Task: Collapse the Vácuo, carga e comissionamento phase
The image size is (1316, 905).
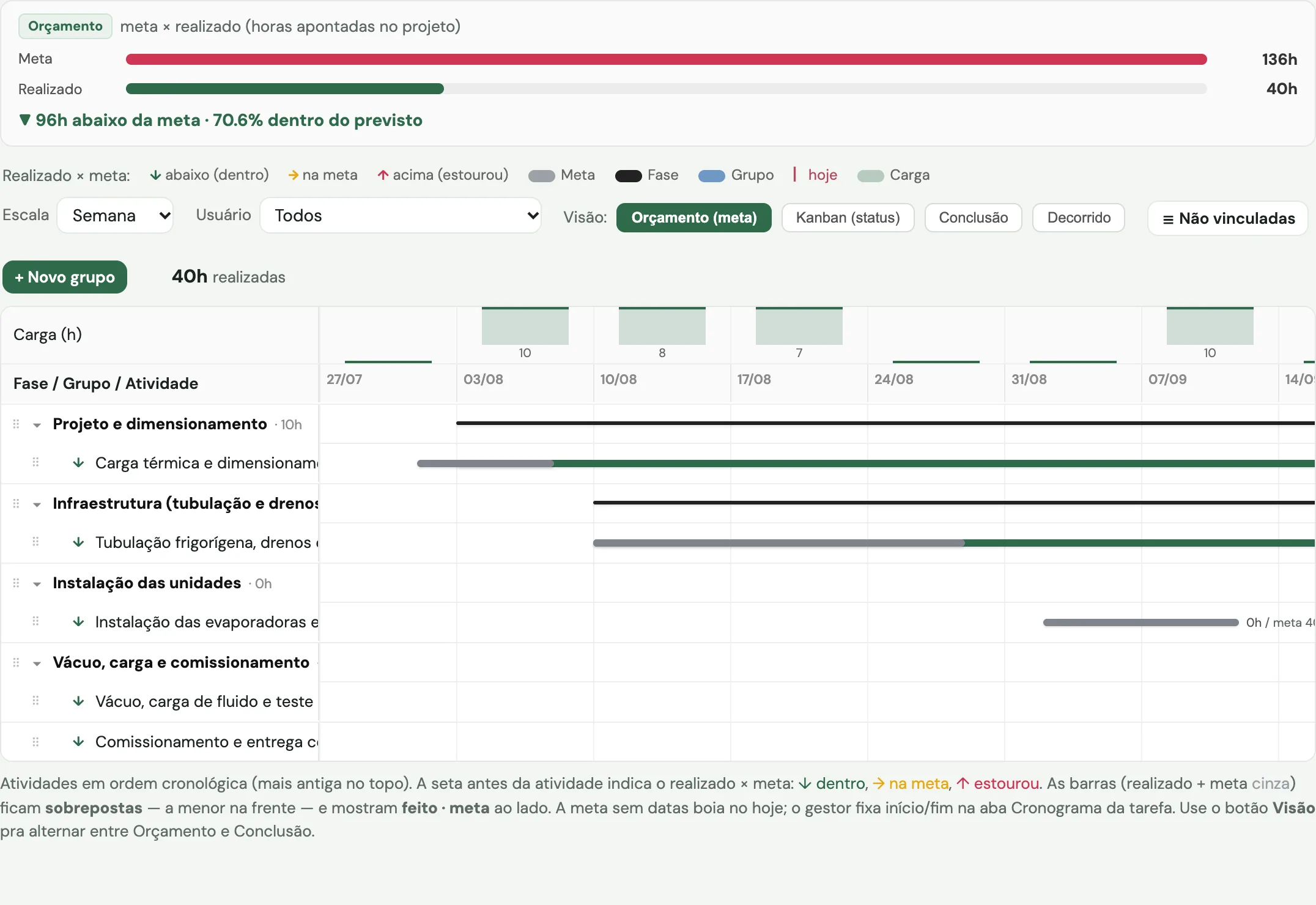Action: 37,663
